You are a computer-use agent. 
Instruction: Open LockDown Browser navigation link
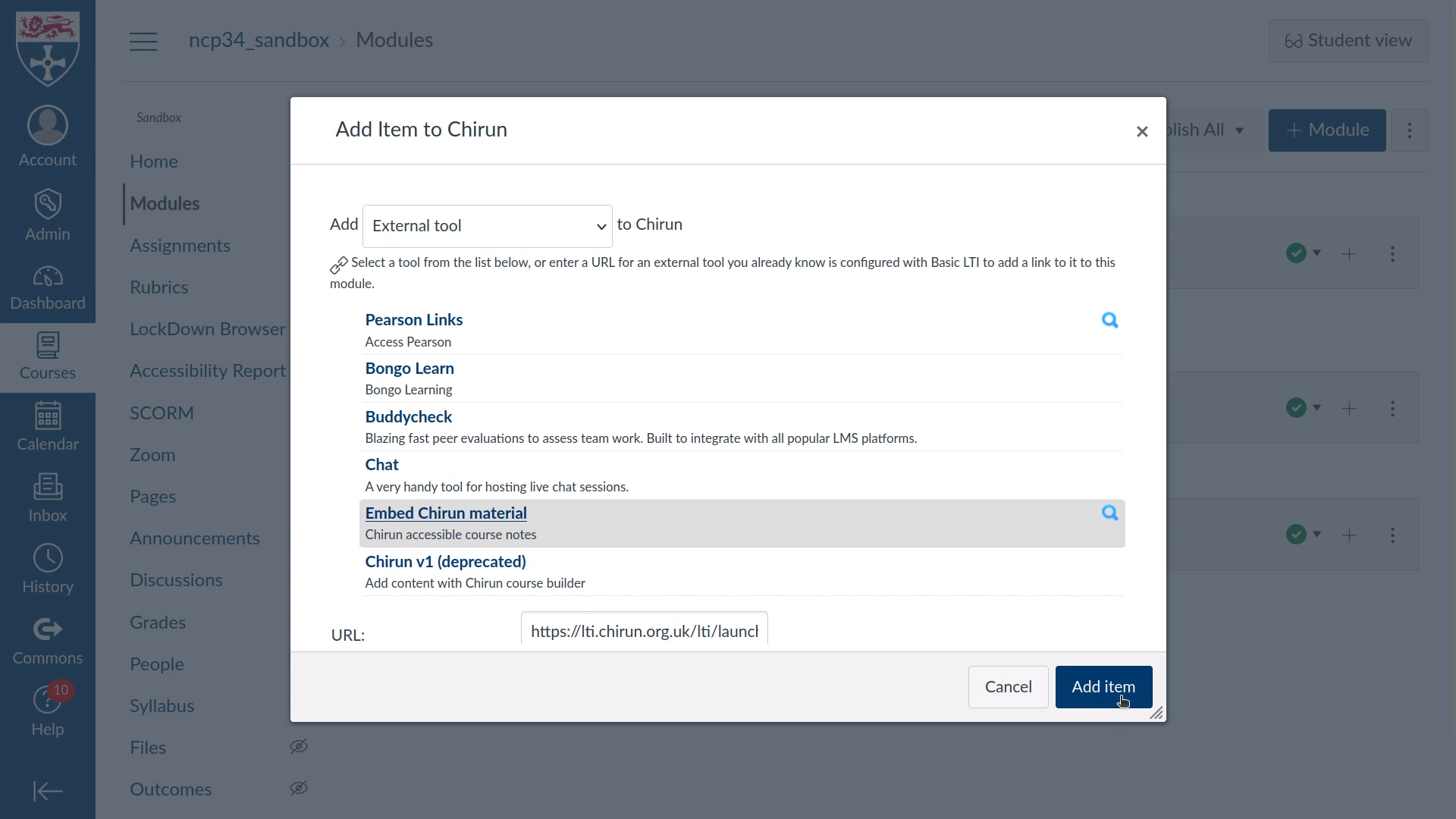pos(207,329)
